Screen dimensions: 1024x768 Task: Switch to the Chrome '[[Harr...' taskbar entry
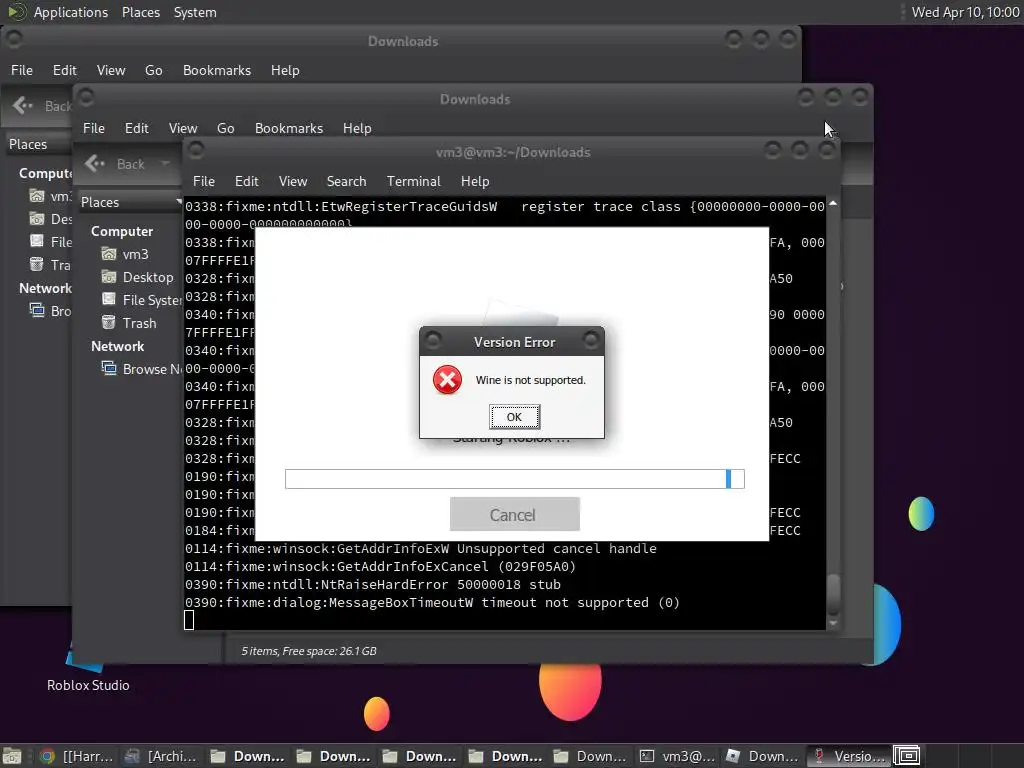pyautogui.click(x=76, y=756)
